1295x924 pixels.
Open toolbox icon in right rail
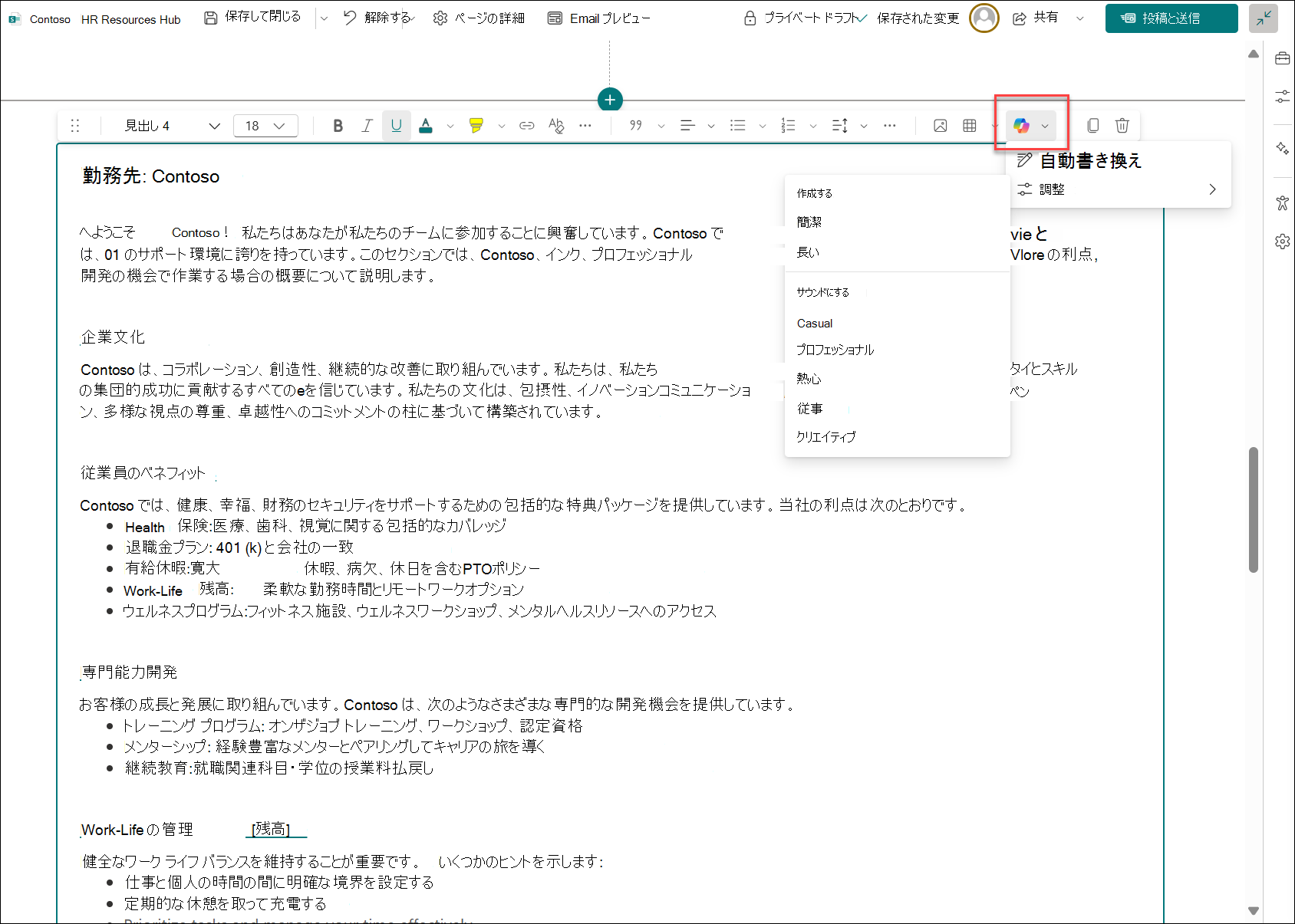click(1282, 59)
